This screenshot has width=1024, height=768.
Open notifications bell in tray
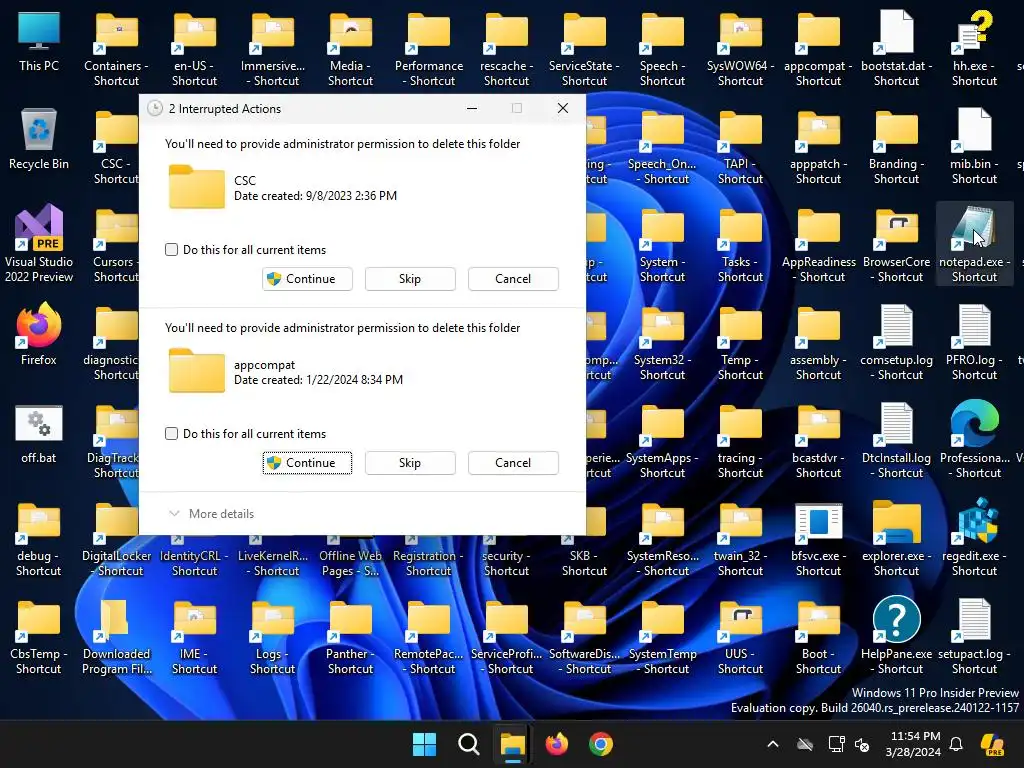pyautogui.click(x=956, y=744)
